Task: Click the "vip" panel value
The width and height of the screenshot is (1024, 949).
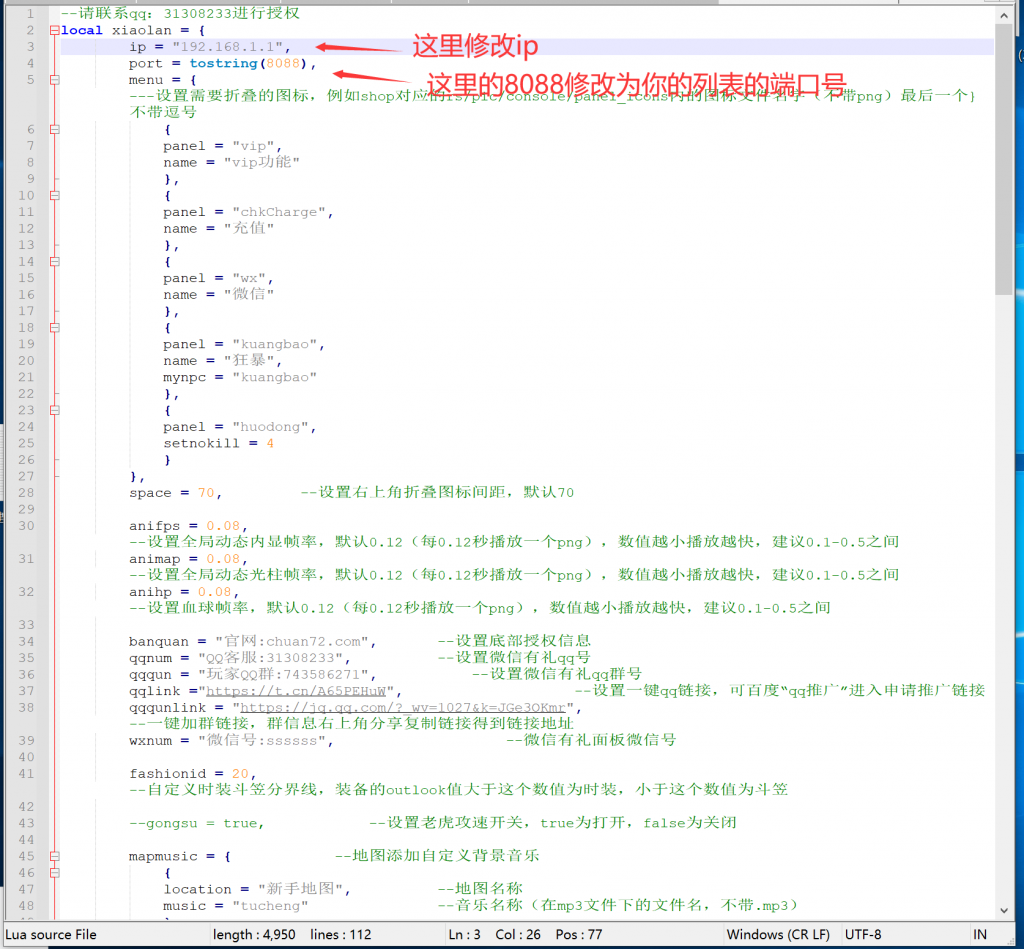Action: click(x=253, y=146)
